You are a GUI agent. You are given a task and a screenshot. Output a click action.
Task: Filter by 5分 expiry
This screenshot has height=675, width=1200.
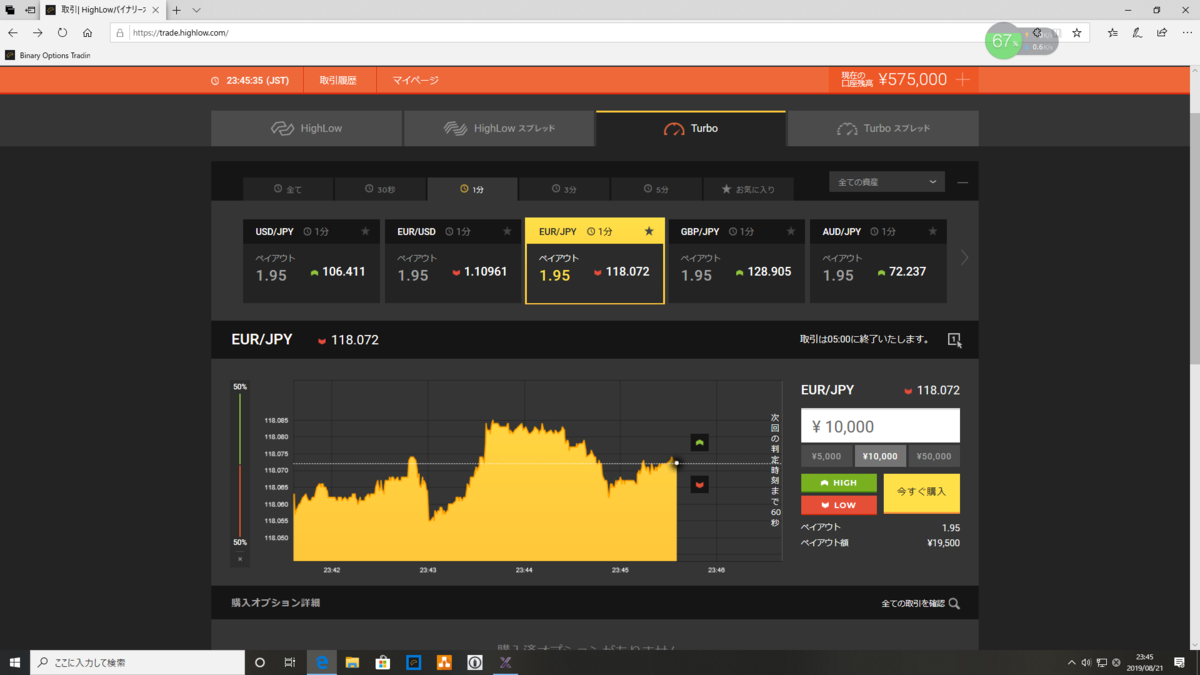(x=656, y=189)
